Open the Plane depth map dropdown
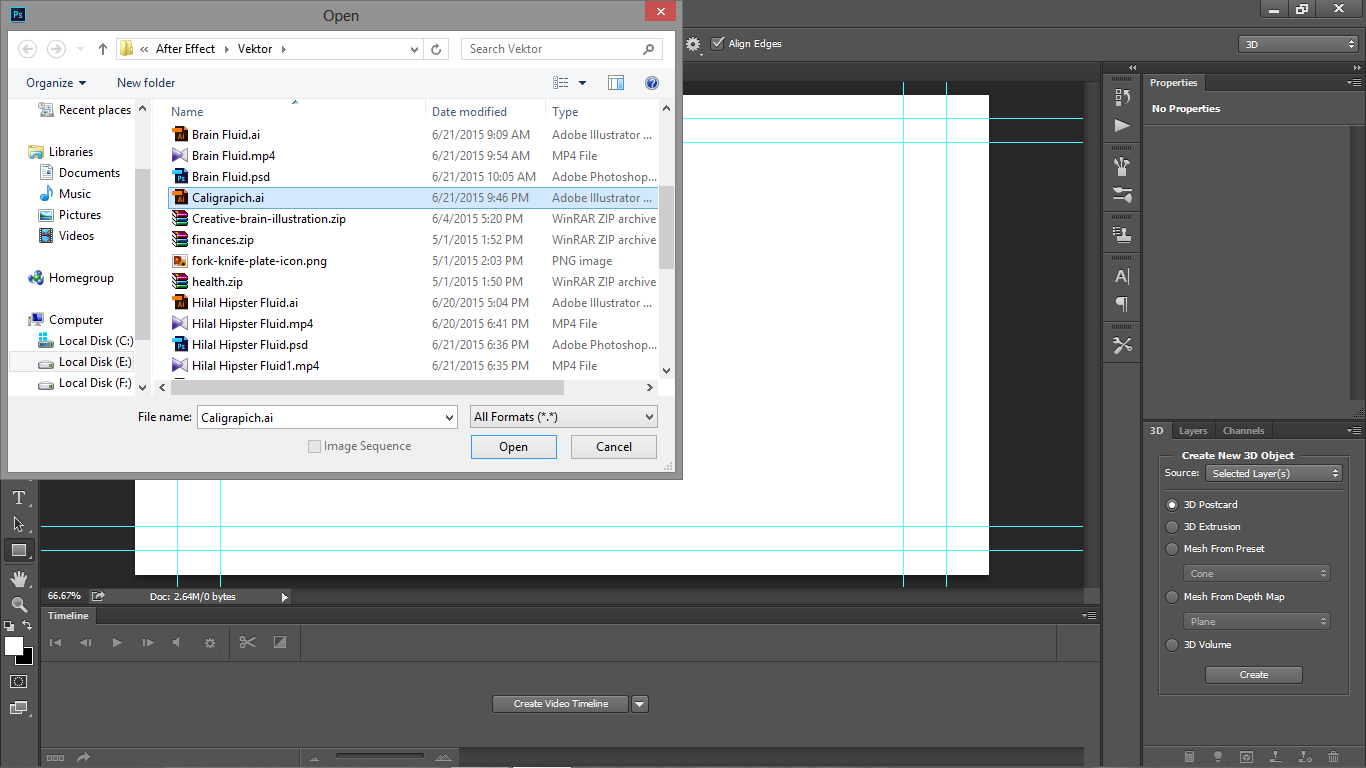 tap(1257, 621)
